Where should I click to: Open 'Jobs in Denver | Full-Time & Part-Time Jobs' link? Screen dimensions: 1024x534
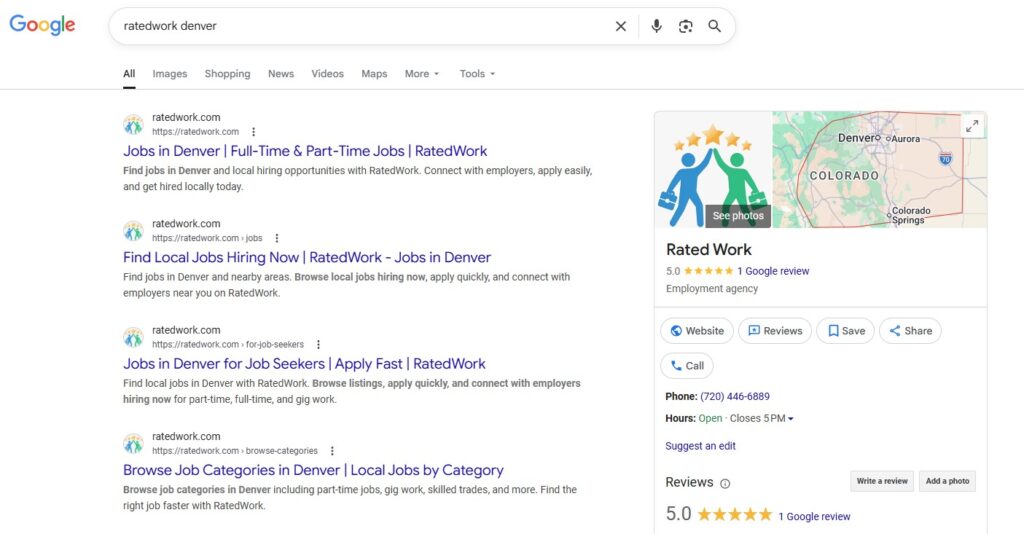[305, 151]
